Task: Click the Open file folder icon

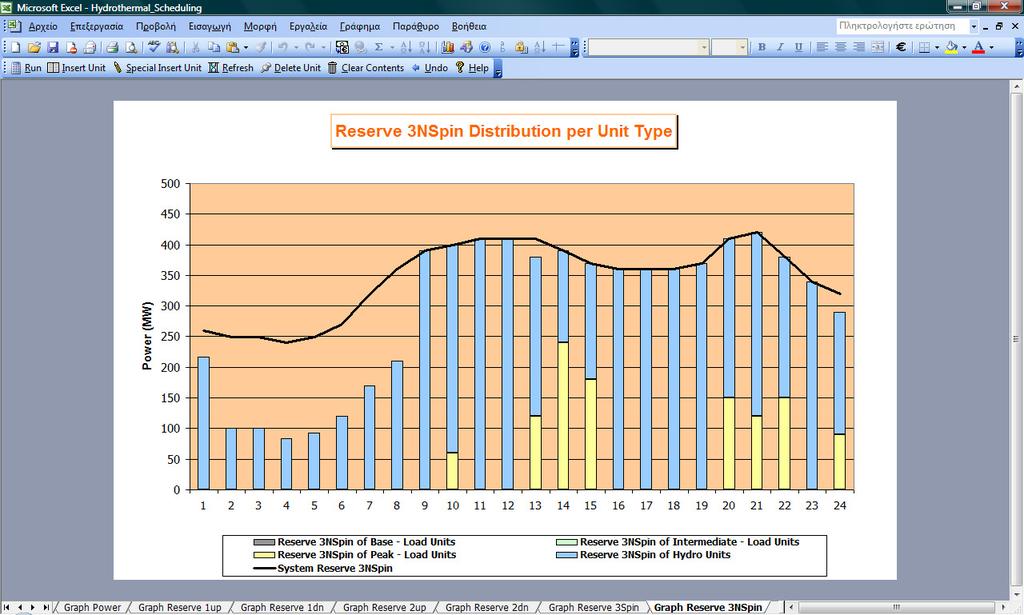Action: pos(34,47)
